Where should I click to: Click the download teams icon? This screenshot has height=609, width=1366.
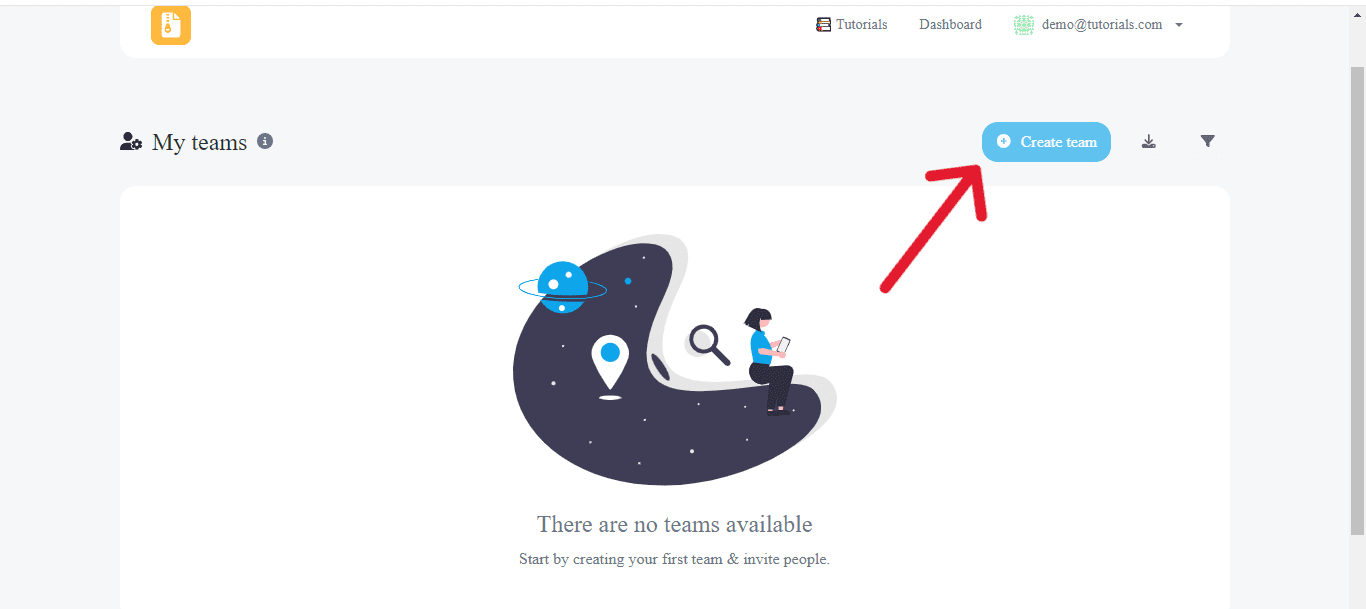pos(1149,142)
